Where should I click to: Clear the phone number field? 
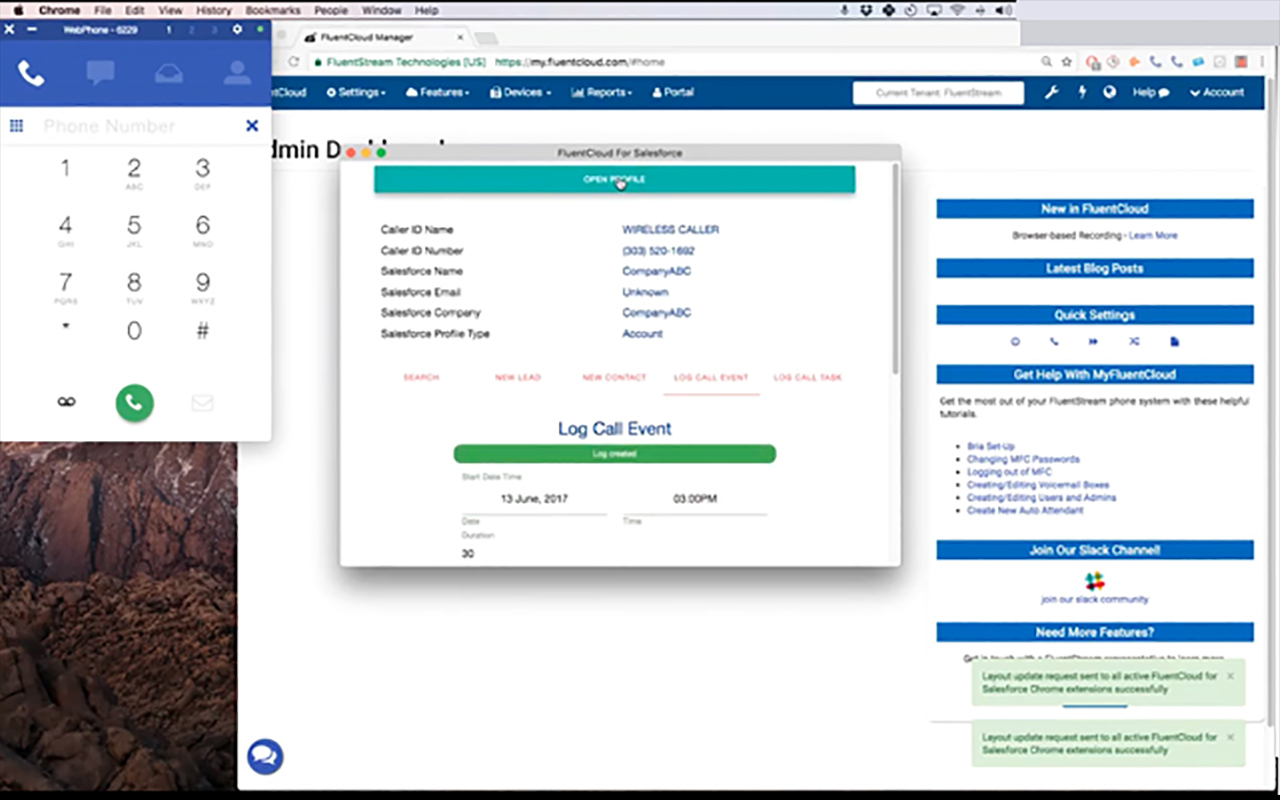252,126
